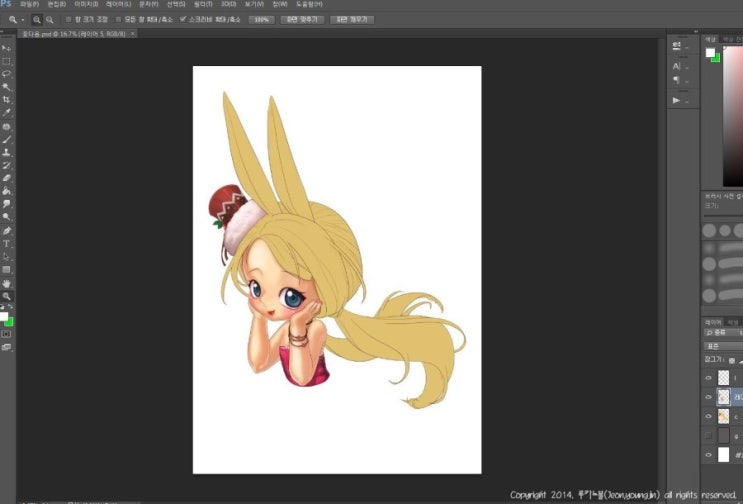Viewport: 743px width, 504px height.
Task: Open the zoom tool preset picker arrow
Action: tap(22, 20)
